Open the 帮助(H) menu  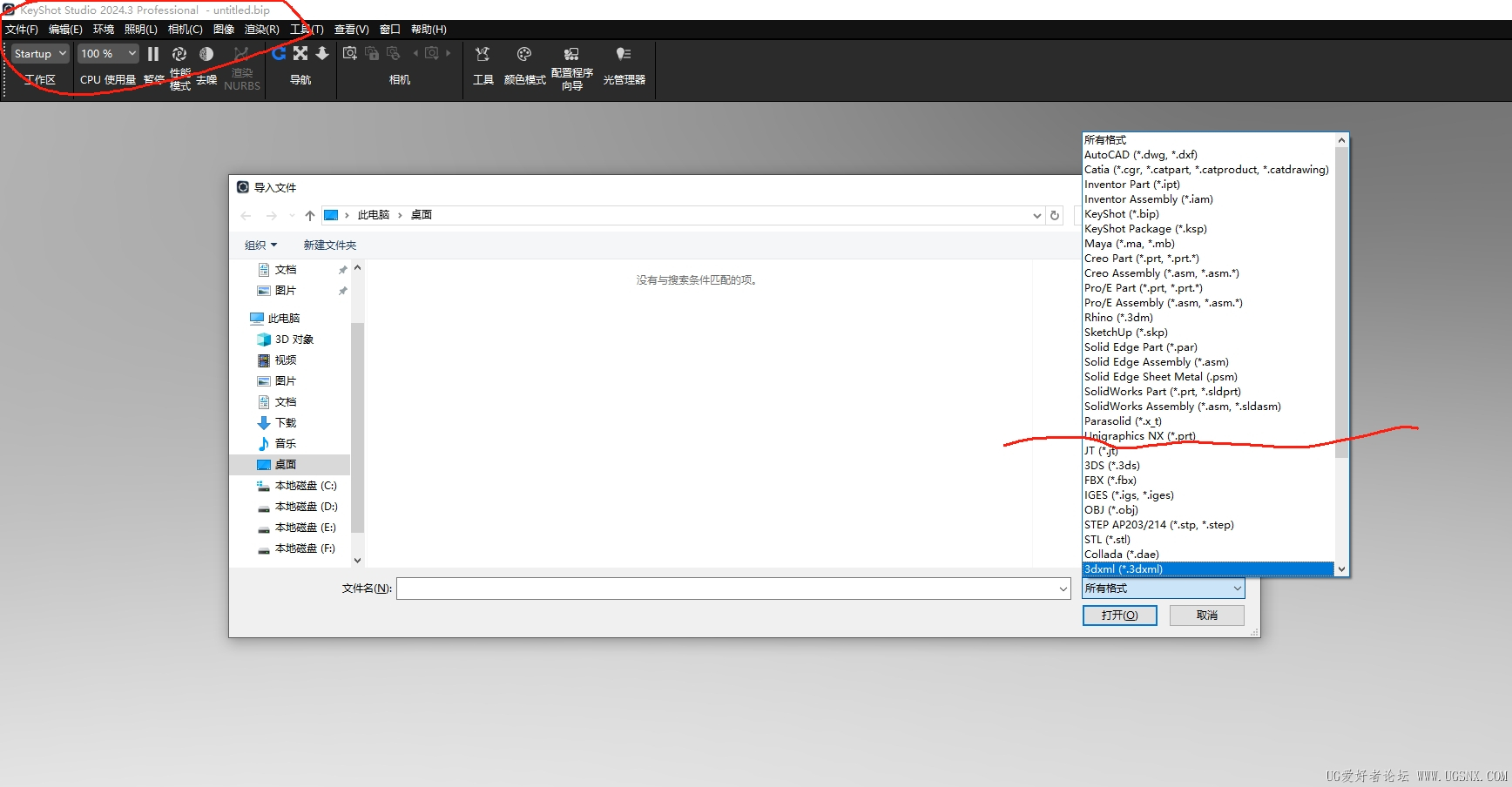point(429,30)
